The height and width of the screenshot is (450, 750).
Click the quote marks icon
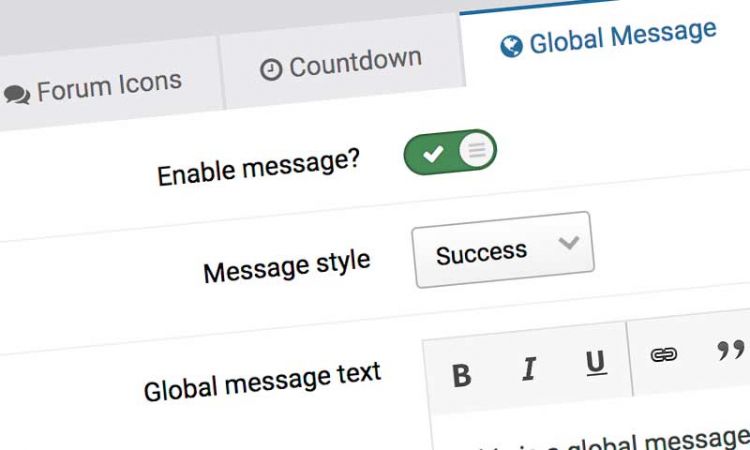[x=731, y=350]
